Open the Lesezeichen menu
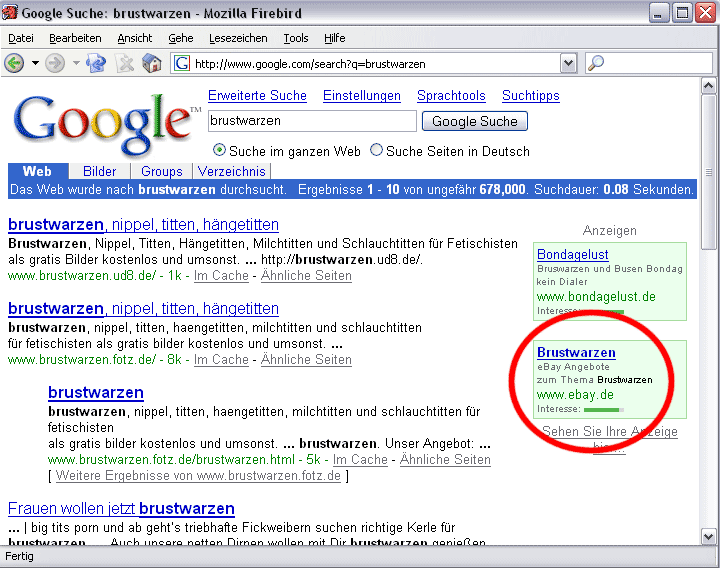Image resolution: width=720 pixels, height=568 pixels. click(238, 38)
